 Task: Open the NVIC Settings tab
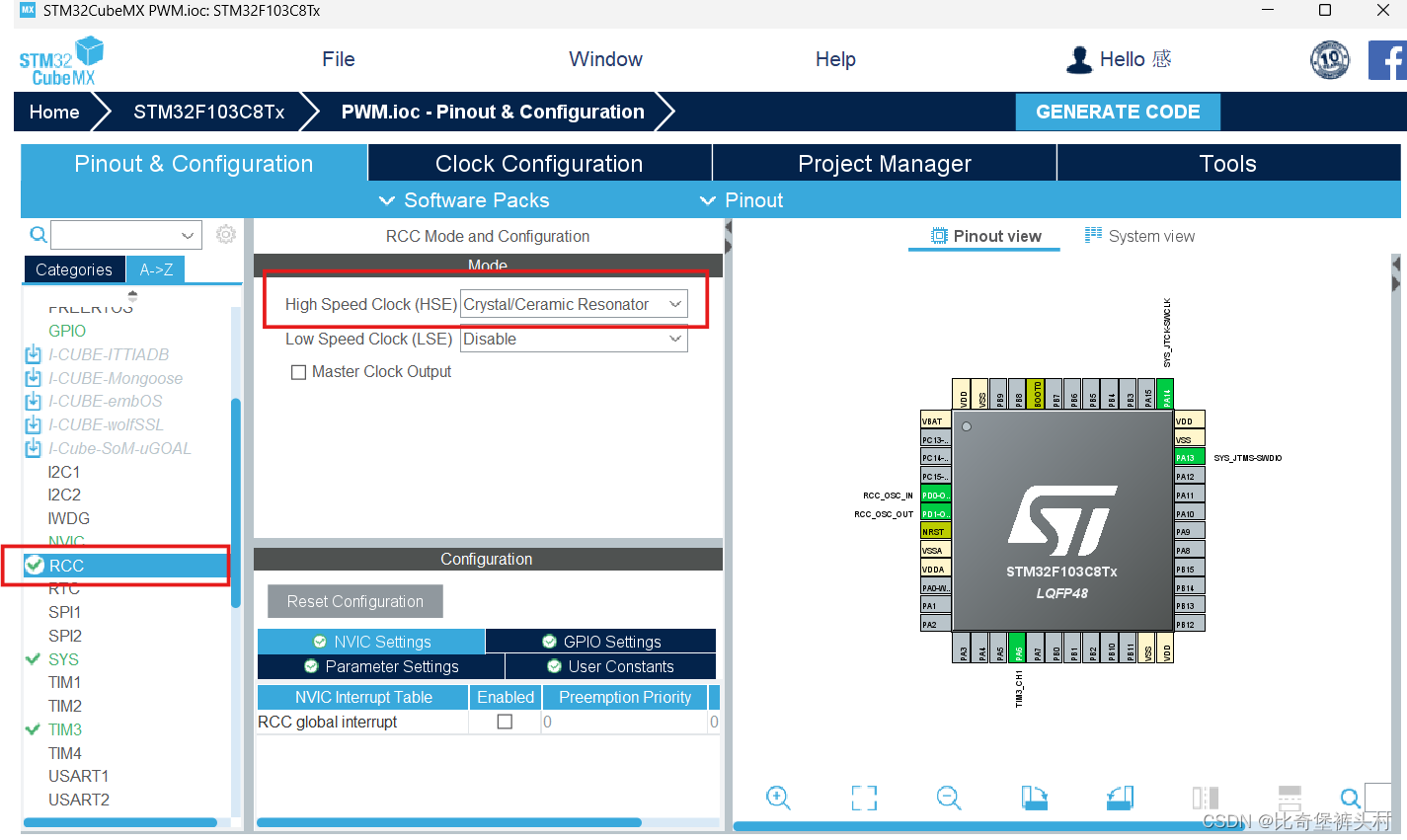pos(371,642)
